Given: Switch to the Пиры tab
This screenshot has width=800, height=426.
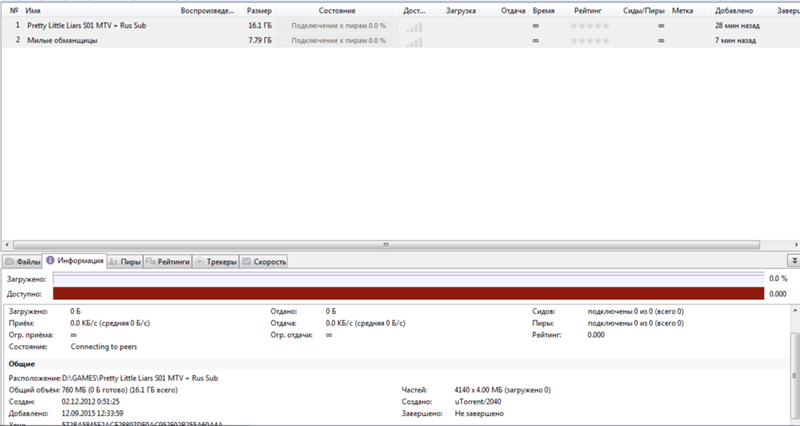Looking at the screenshot, I should pos(125,262).
